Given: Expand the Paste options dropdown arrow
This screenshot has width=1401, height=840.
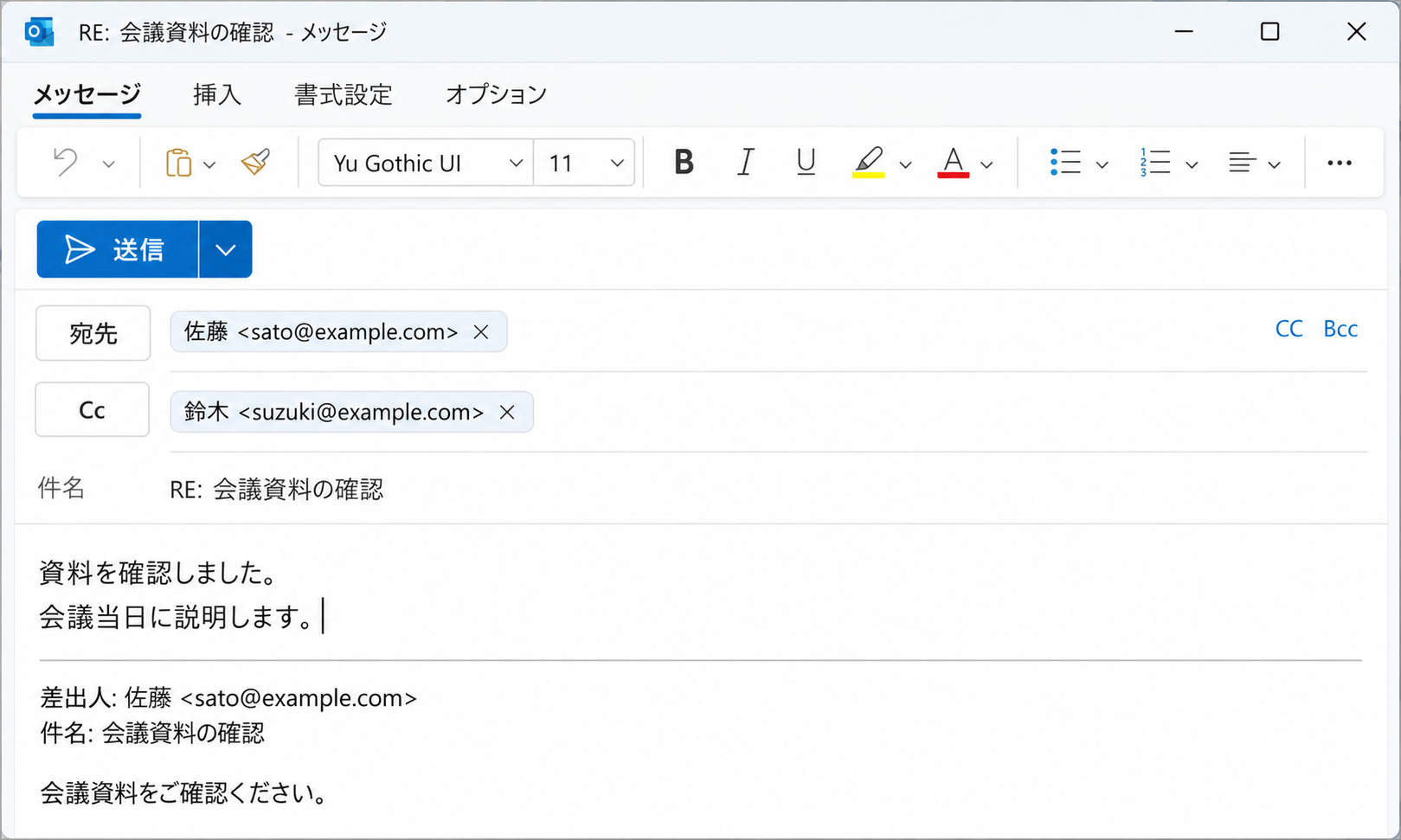Looking at the screenshot, I should coord(209,164).
